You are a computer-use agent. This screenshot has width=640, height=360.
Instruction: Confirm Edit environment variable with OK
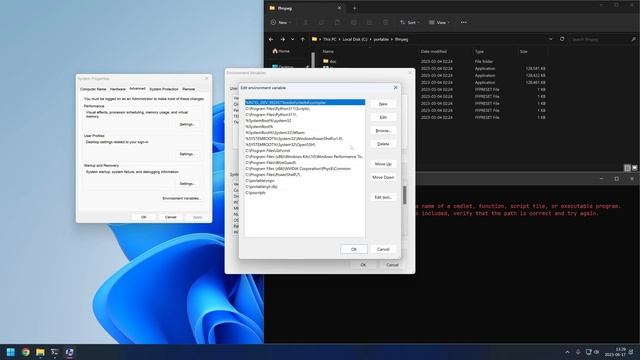click(353, 249)
